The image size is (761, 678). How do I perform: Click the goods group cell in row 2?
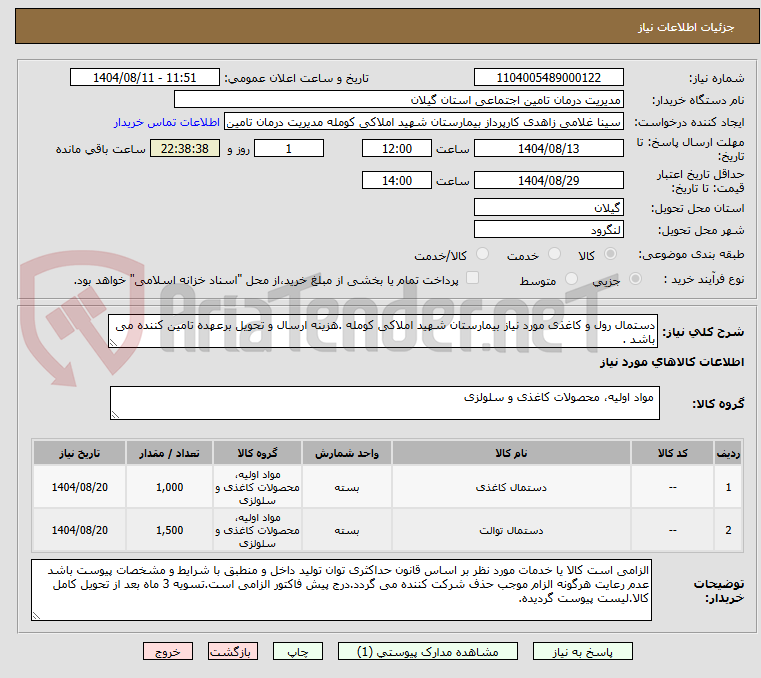tap(257, 530)
